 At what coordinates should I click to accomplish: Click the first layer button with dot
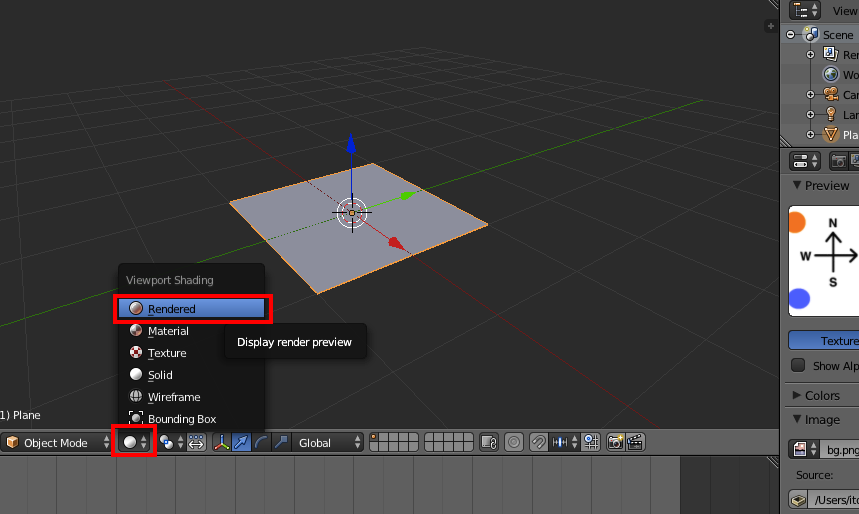(x=374, y=438)
